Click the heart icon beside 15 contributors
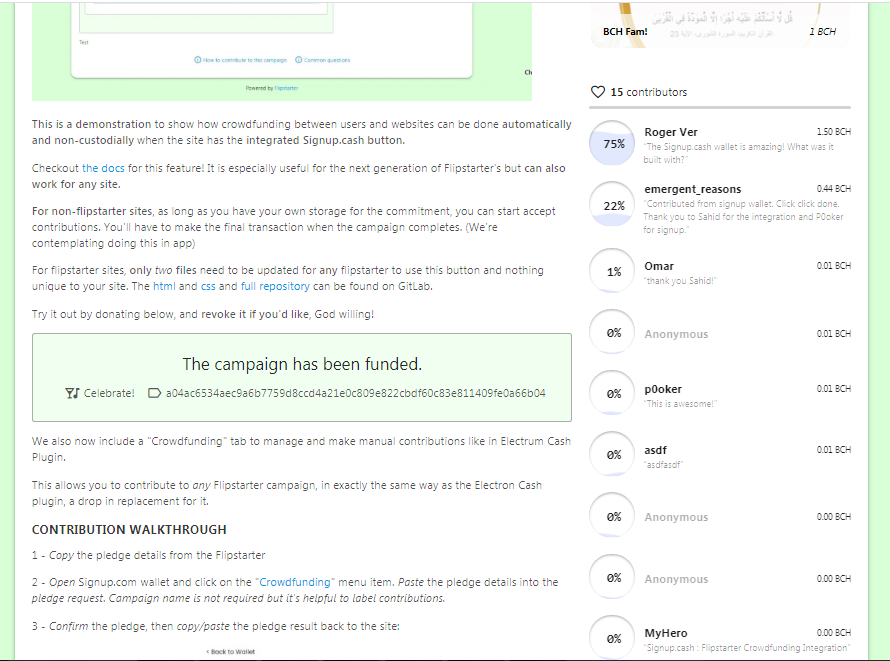Image resolution: width=890 pixels, height=661 pixels. [598, 92]
